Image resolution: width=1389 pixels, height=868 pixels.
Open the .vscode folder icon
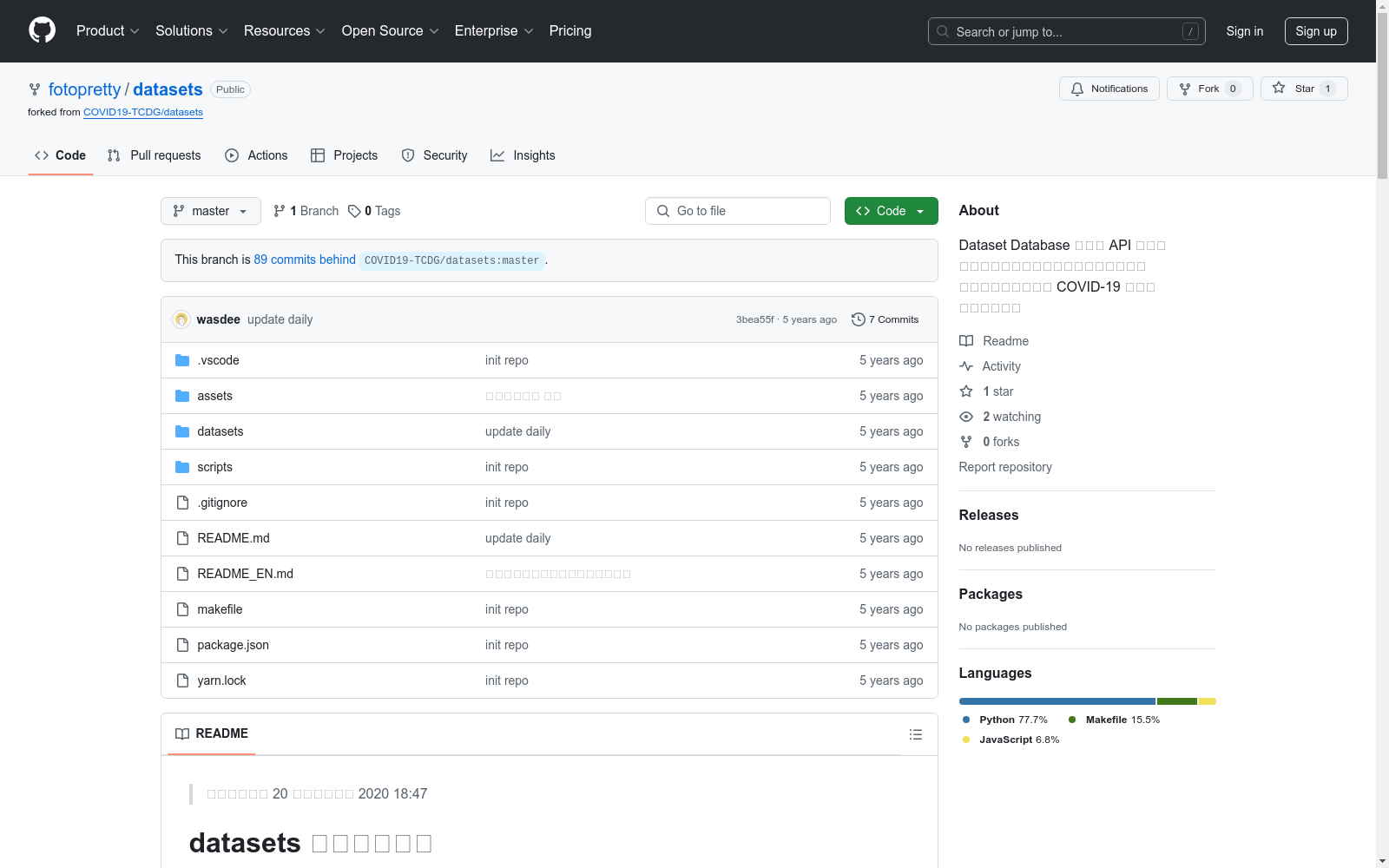(182, 360)
